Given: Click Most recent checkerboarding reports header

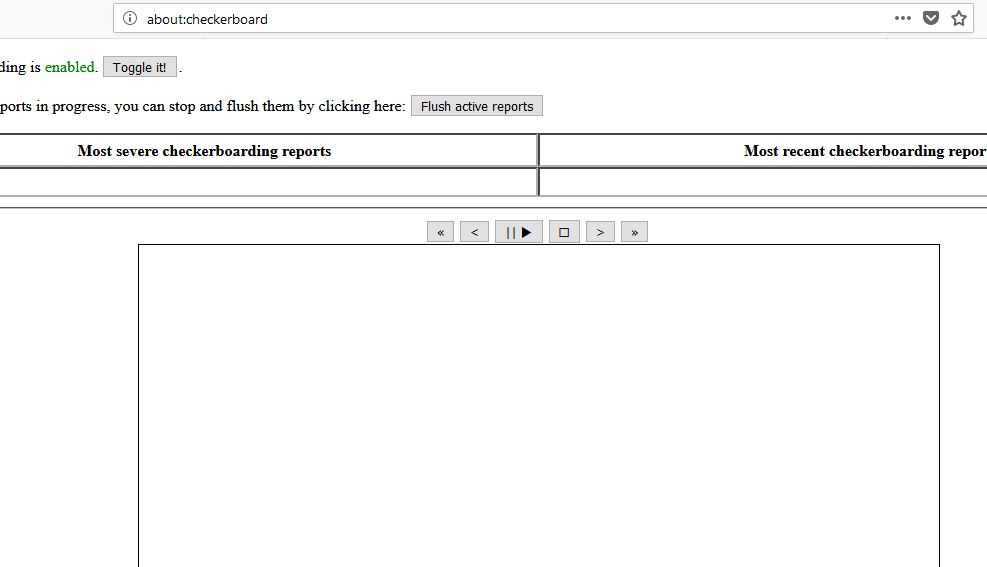Looking at the screenshot, I should coord(865,151).
